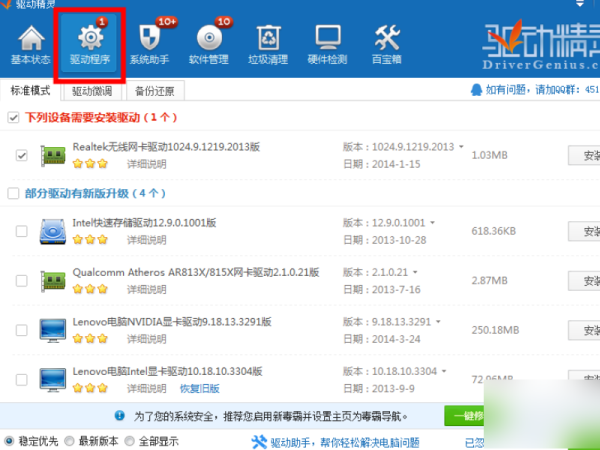Click 安装 button for Realtek driver
The height and width of the screenshot is (450, 600).
(584, 155)
